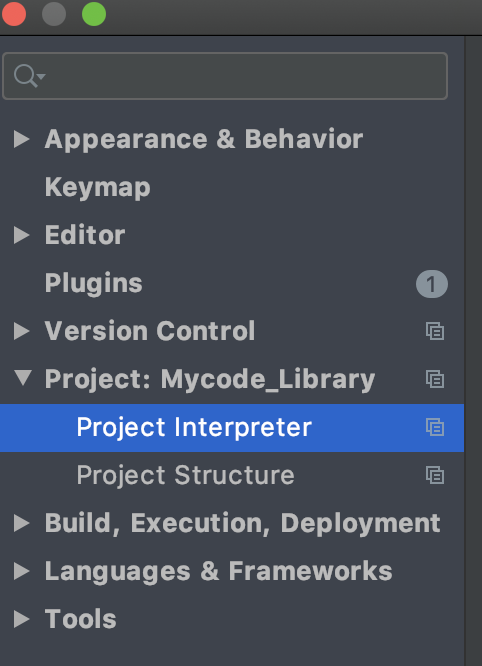Click the search magnifier icon in settings

[29, 76]
